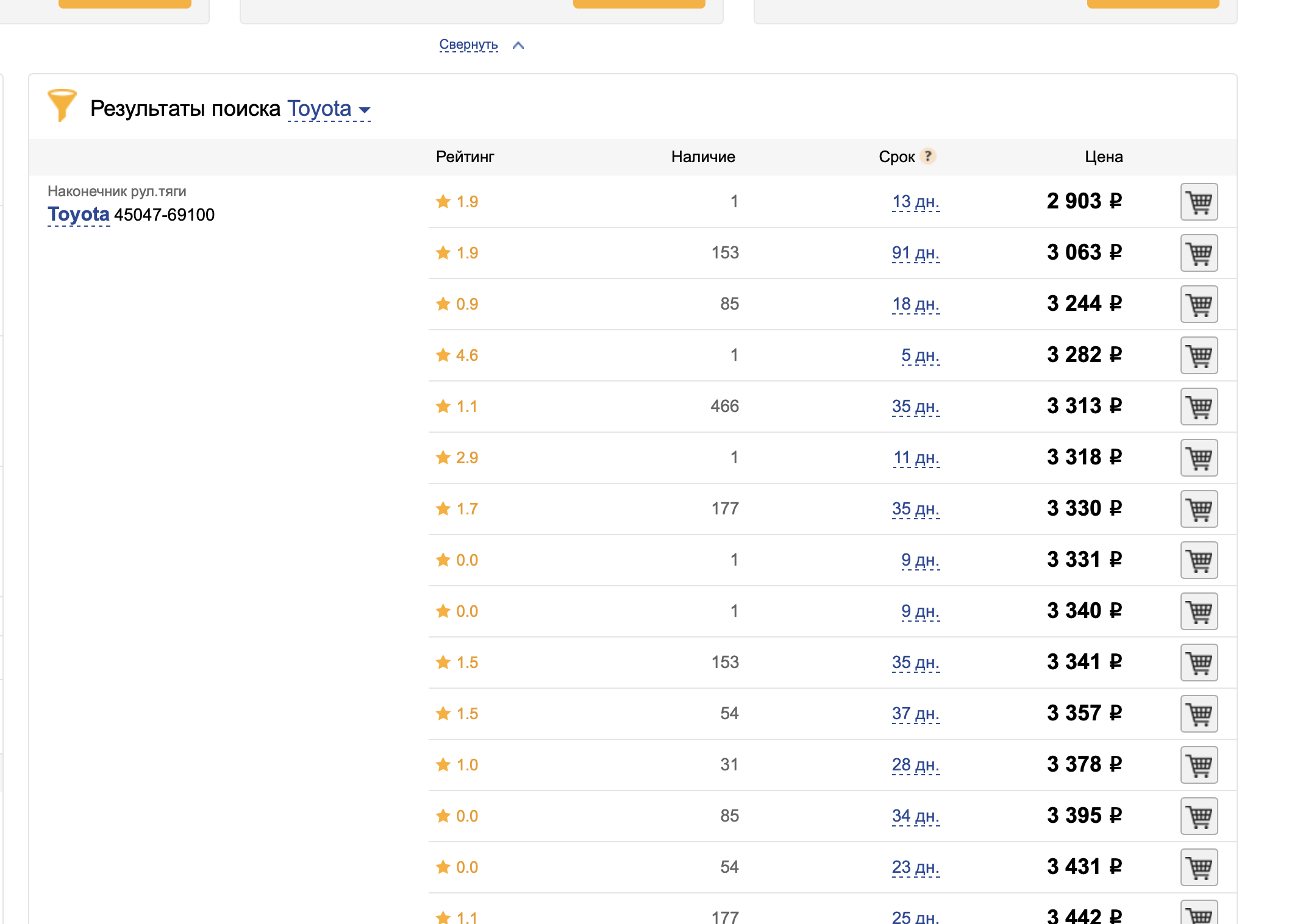Select the price 2 903 ₽
This screenshot has width=1289, height=924.
pos(1084,201)
